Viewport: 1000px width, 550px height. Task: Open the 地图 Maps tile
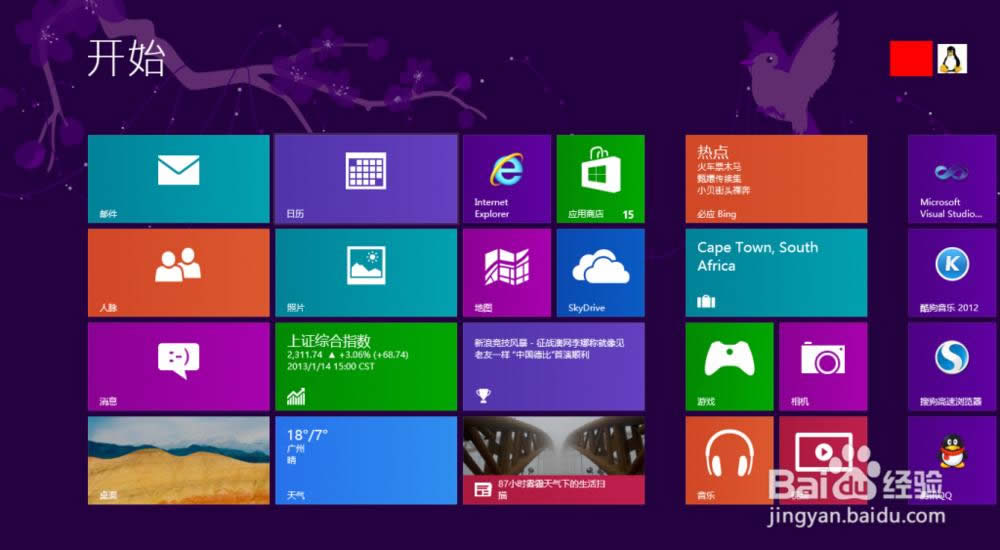click(x=506, y=272)
